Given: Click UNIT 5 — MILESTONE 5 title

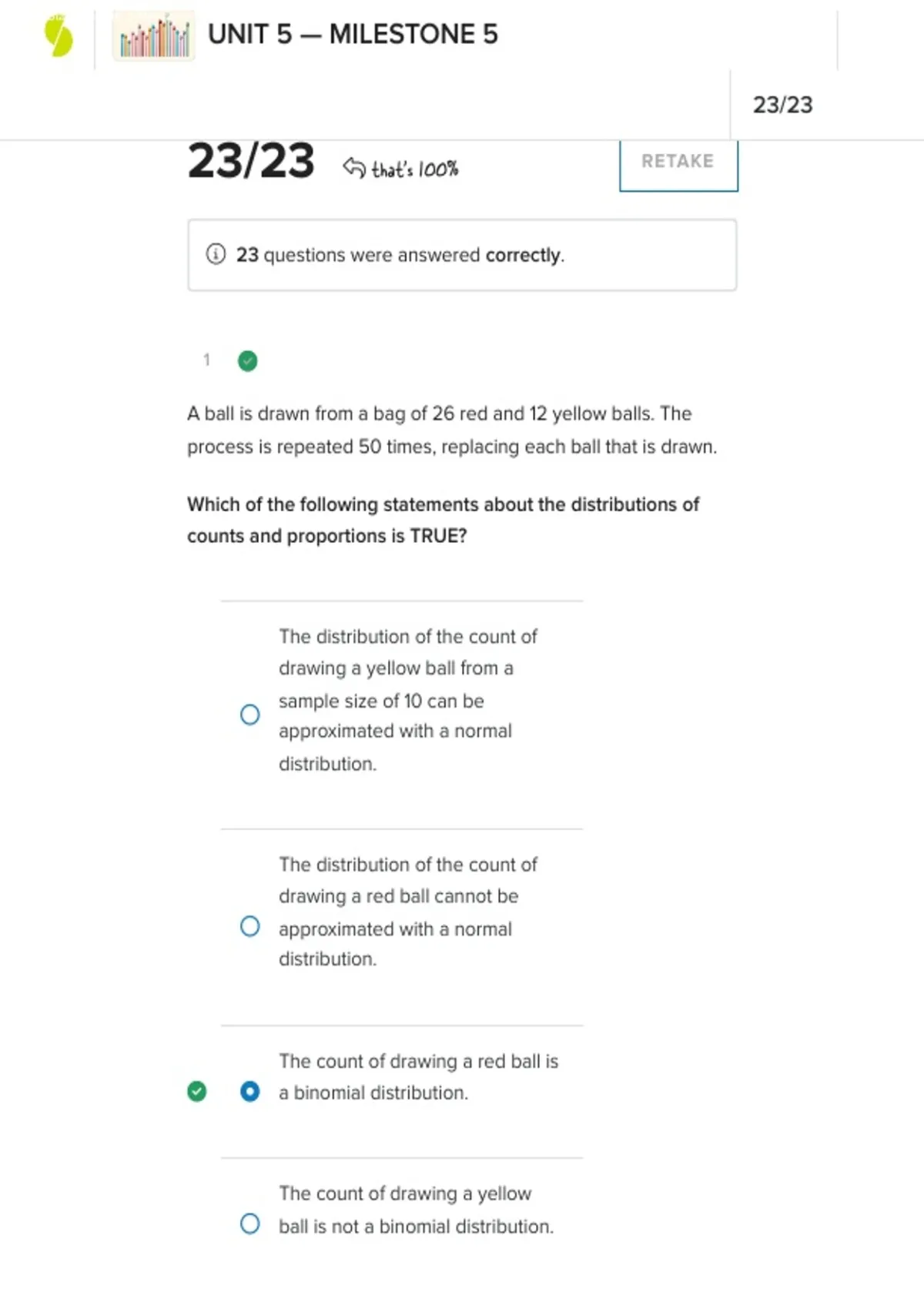Looking at the screenshot, I should tap(353, 35).
